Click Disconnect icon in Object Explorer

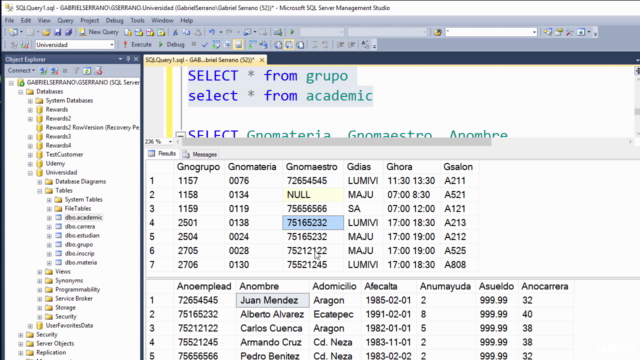point(54,71)
